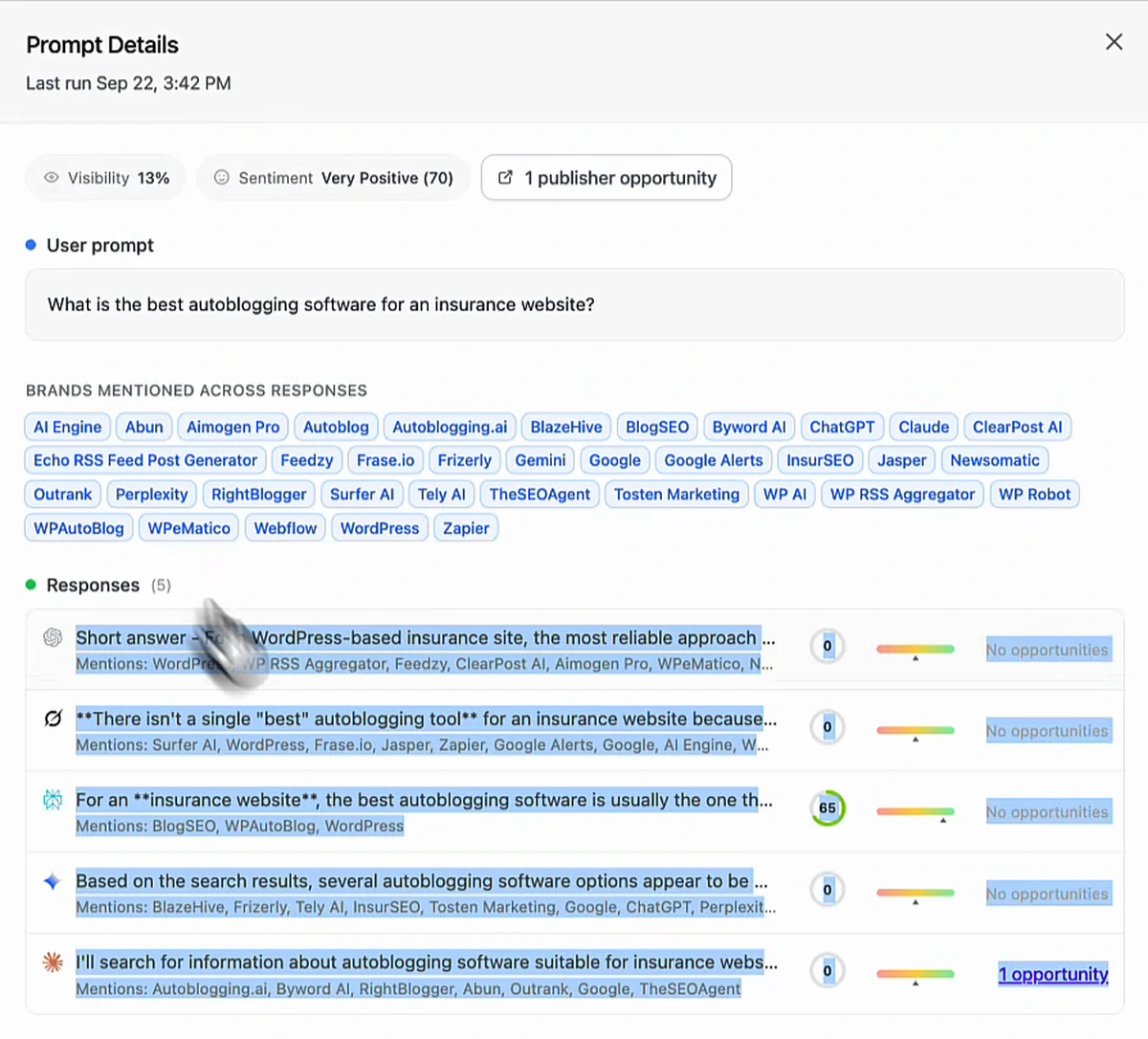Click the eye icon next to Visibility
1148x1039 pixels.
click(52, 178)
